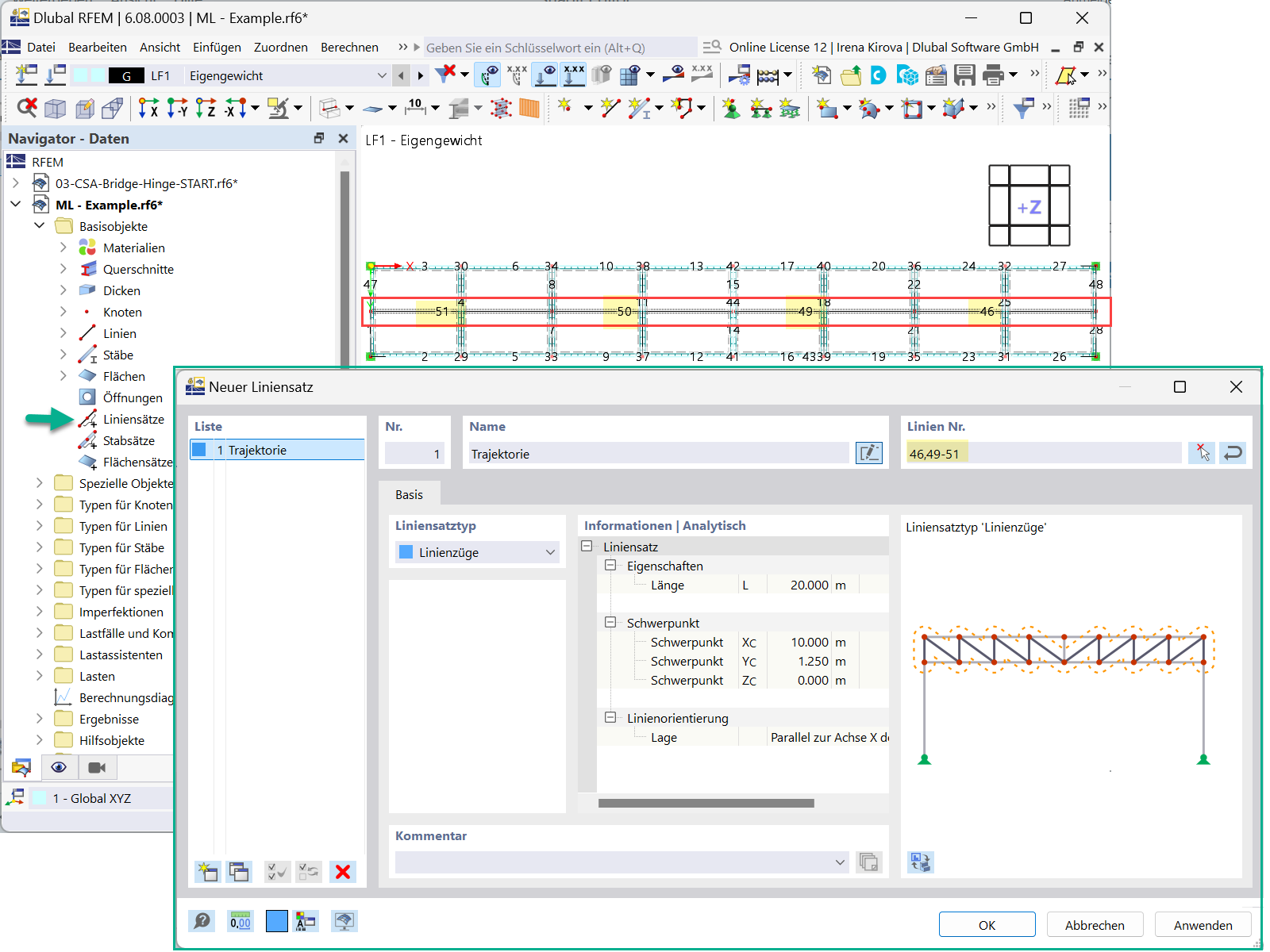Click the help question mark icon in the dialog
The image size is (1270, 952).
pos(202,921)
